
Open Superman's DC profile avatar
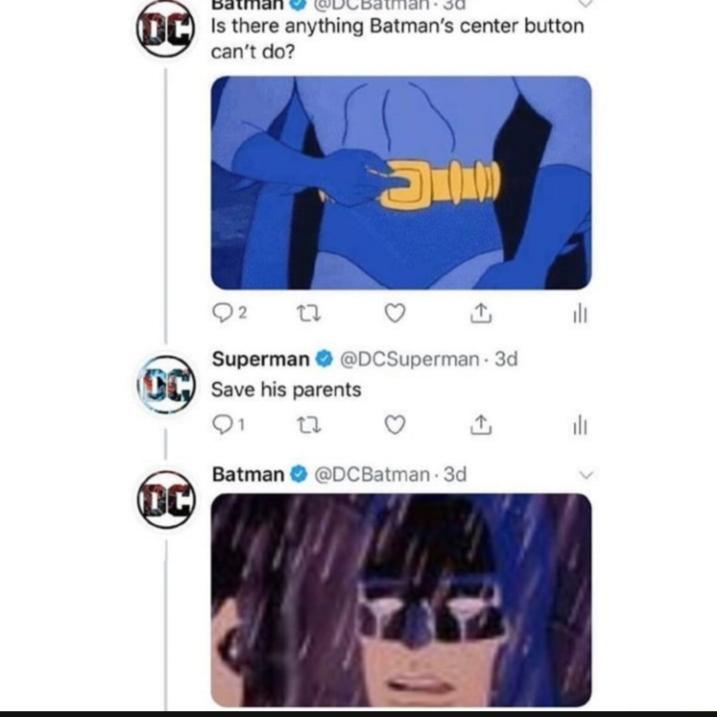(166, 385)
